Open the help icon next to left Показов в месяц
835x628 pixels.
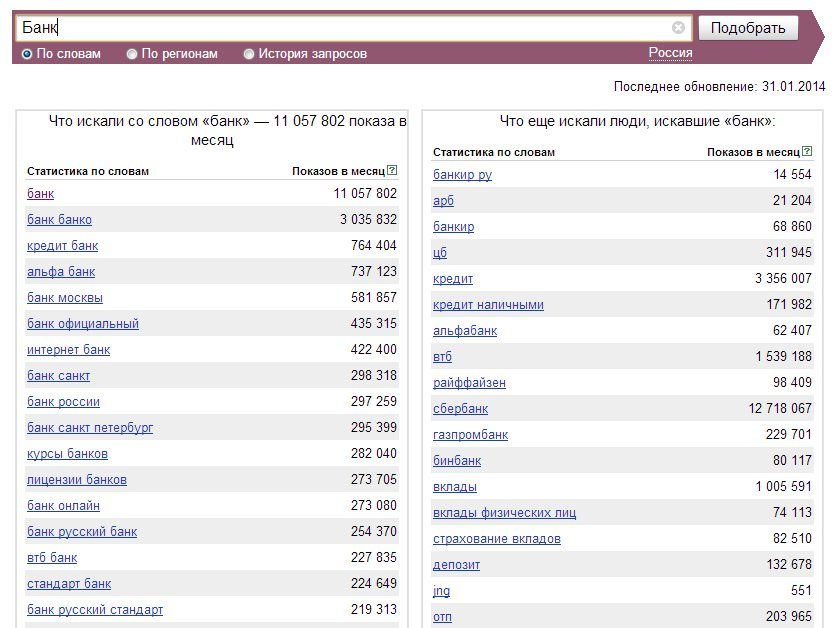392,170
